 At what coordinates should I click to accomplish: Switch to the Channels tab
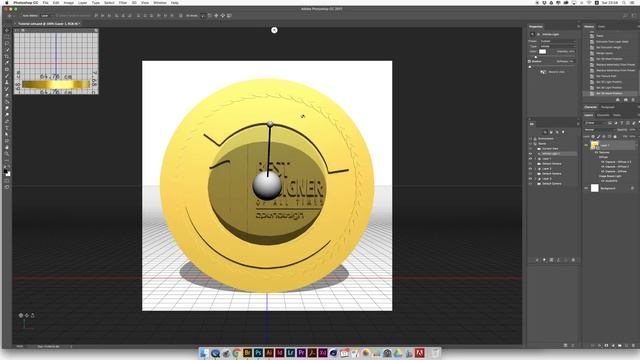603,116
